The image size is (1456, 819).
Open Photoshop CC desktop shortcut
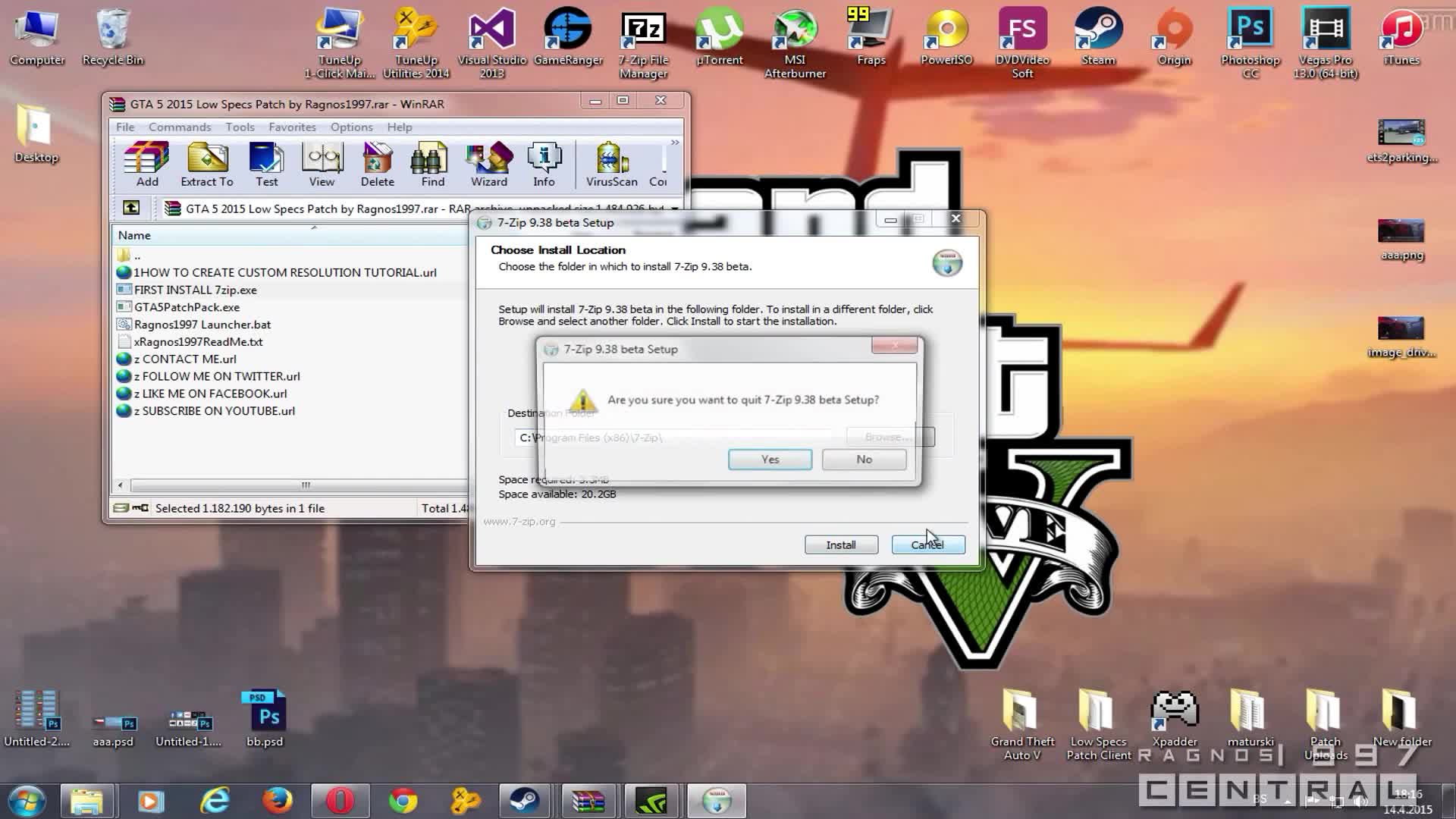click(x=1250, y=43)
